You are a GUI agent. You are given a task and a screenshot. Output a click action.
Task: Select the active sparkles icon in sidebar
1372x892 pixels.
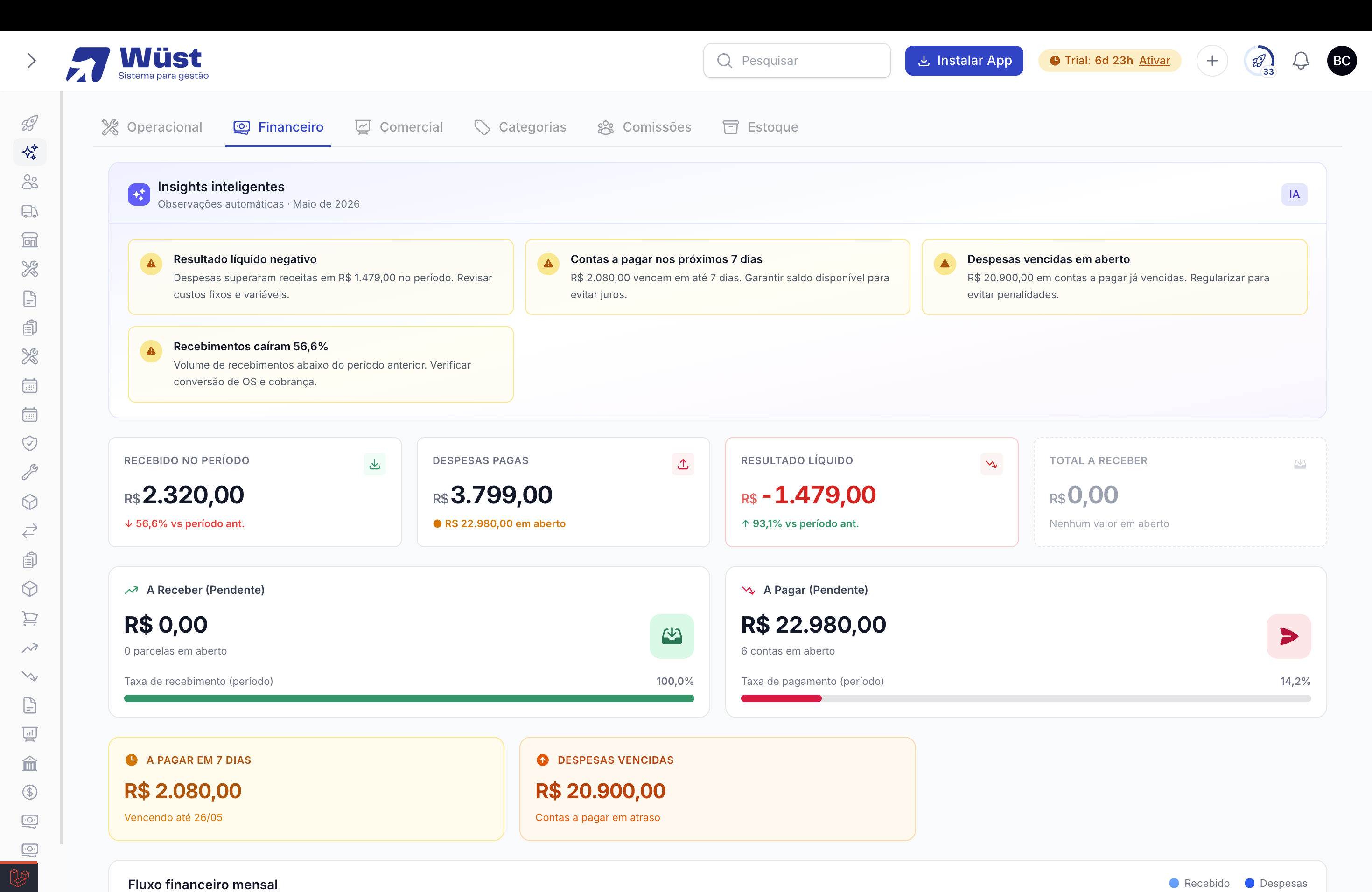pyautogui.click(x=30, y=152)
